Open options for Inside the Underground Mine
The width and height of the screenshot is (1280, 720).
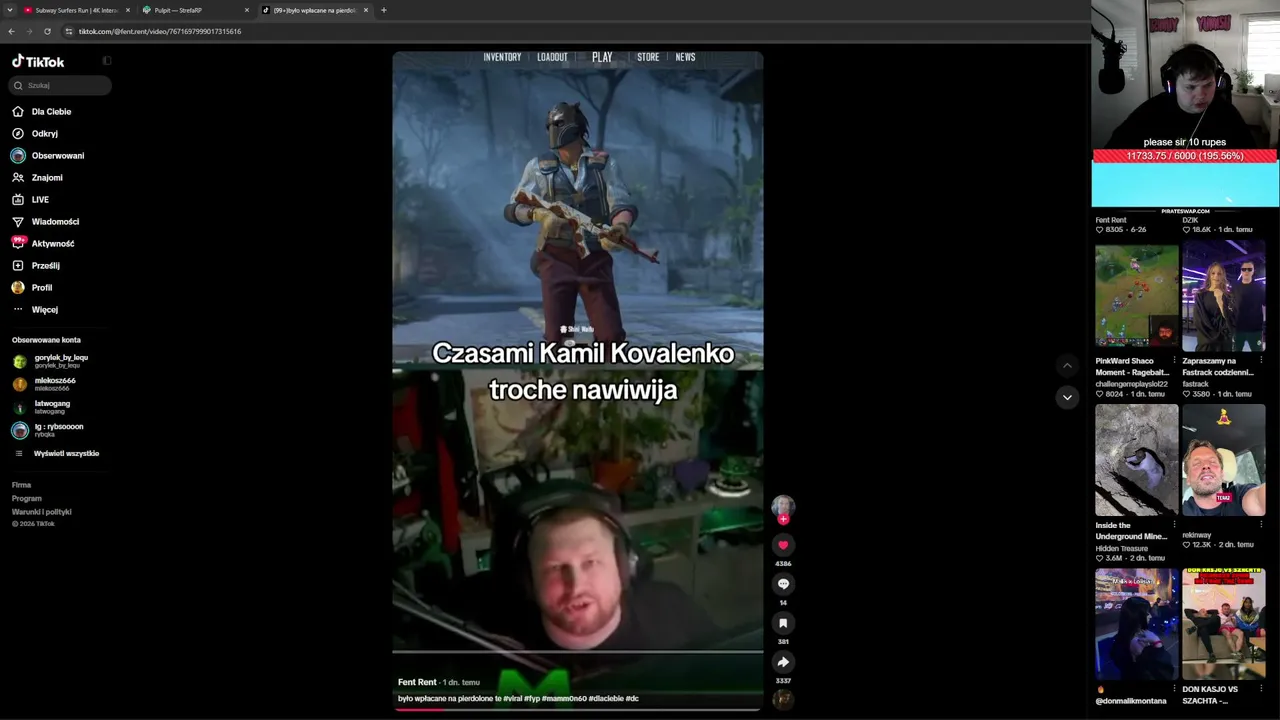click(x=1174, y=525)
